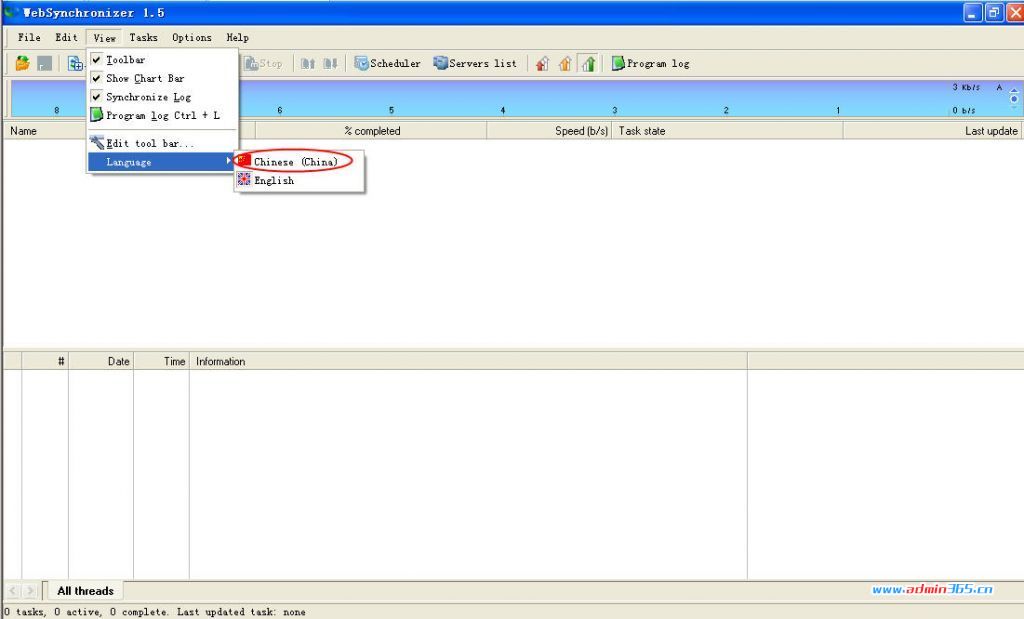The width and height of the screenshot is (1024, 619).
Task: Disable the Synchronize Log option
Action: 163,97
